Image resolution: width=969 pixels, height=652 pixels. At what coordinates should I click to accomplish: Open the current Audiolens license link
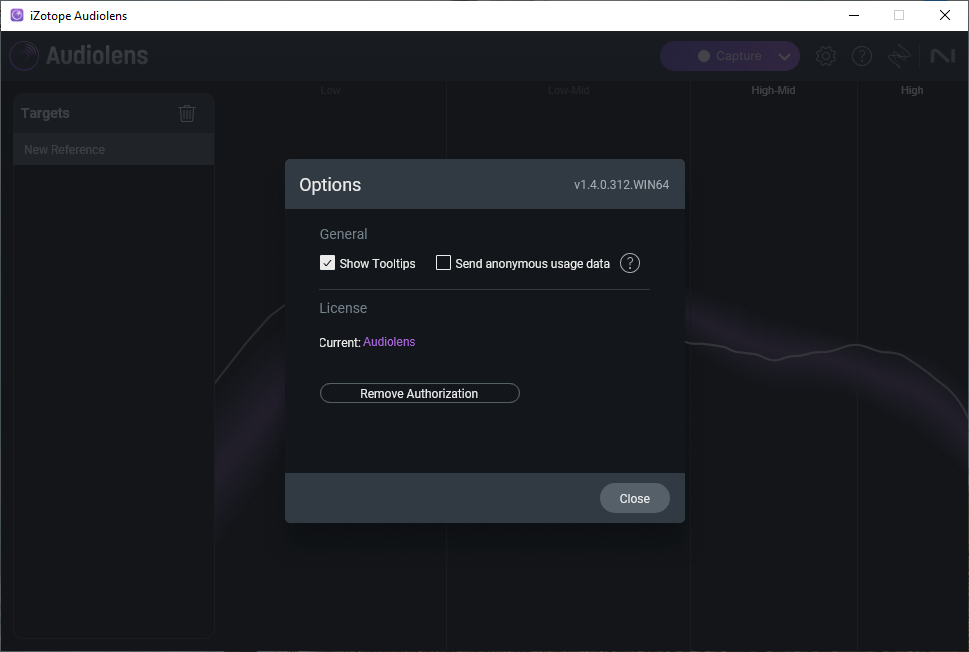389,342
